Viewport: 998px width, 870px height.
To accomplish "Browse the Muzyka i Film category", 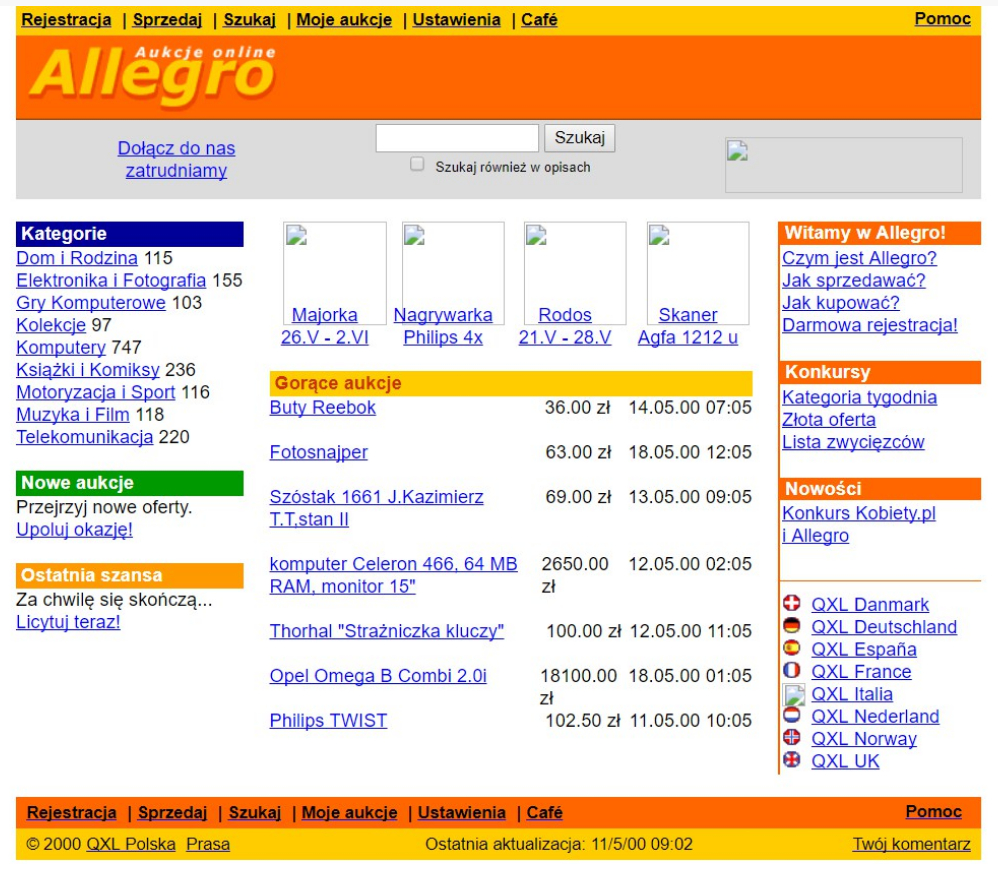I will [x=73, y=414].
